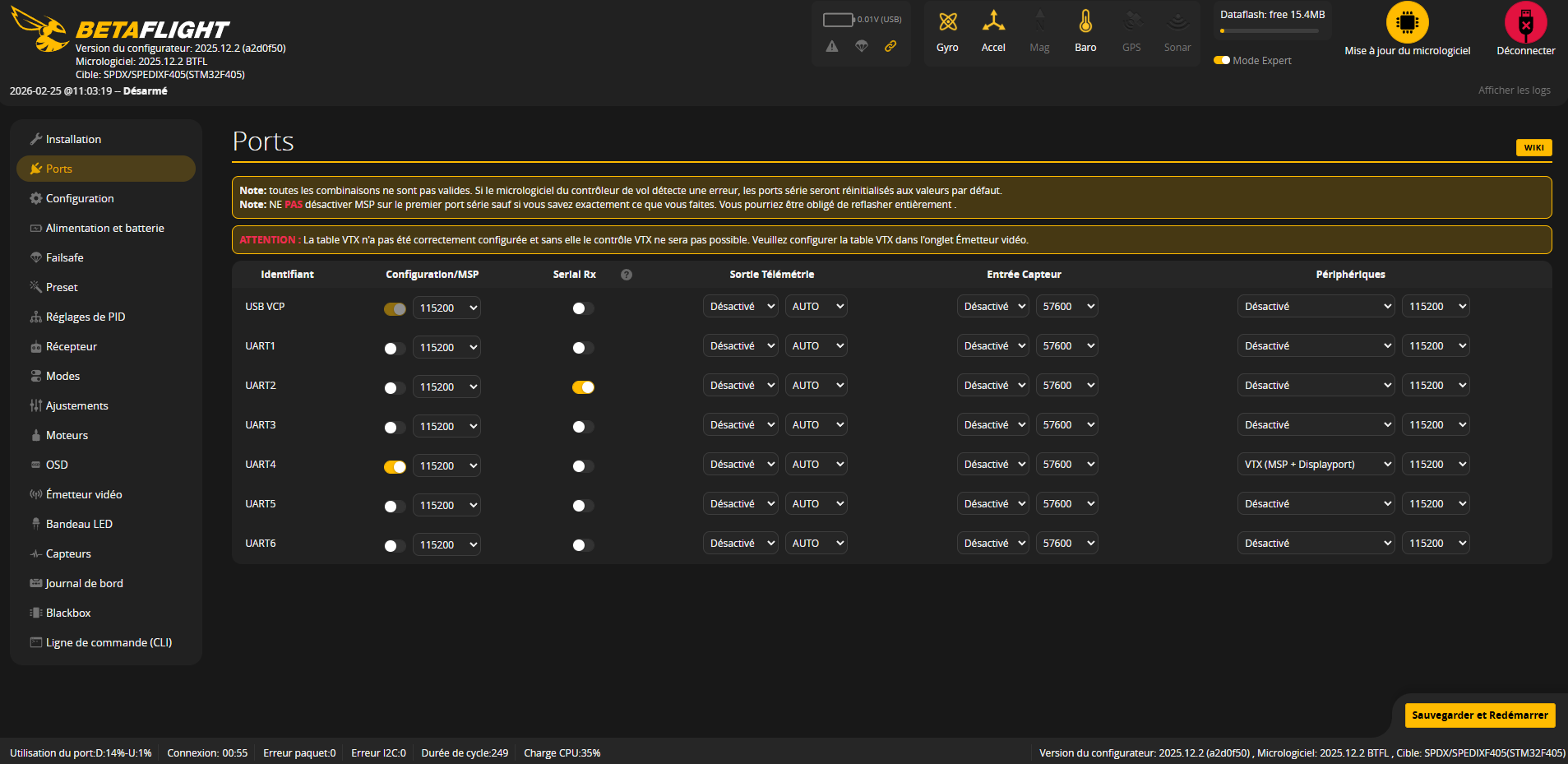Toggle MSP configuration for UART4

click(395, 467)
